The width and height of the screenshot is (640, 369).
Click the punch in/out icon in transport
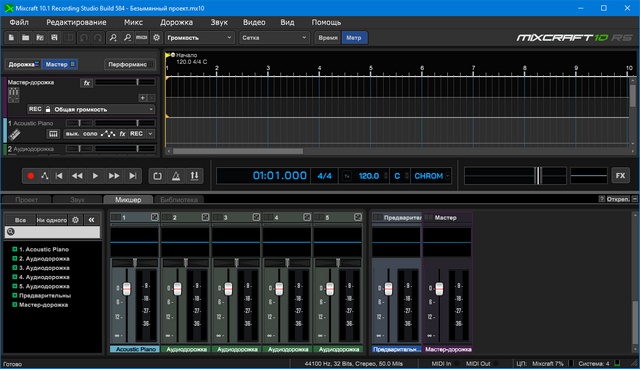click(194, 176)
